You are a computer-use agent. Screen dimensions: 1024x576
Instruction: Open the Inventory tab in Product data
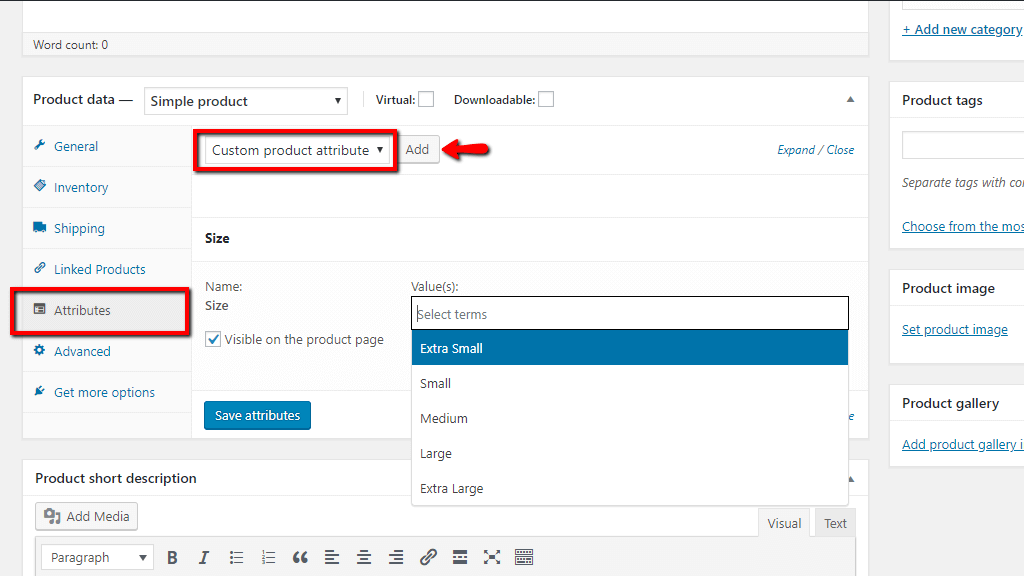tap(80, 187)
